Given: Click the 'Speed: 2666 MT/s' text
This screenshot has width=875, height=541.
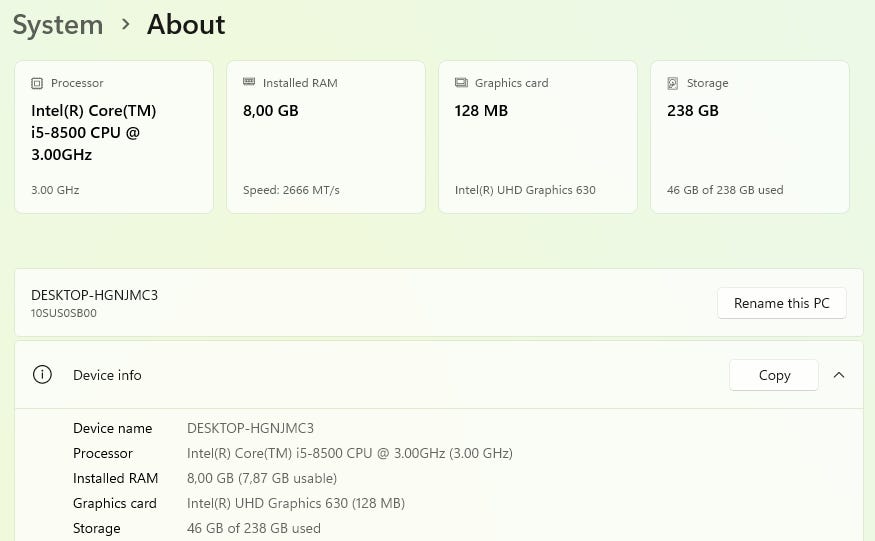Looking at the screenshot, I should (x=291, y=190).
